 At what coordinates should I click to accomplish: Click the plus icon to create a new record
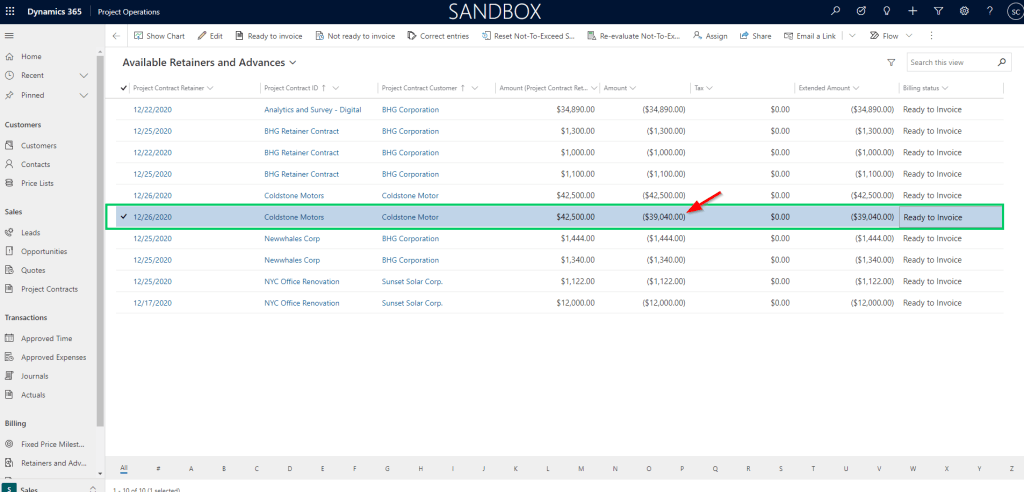[x=912, y=11]
